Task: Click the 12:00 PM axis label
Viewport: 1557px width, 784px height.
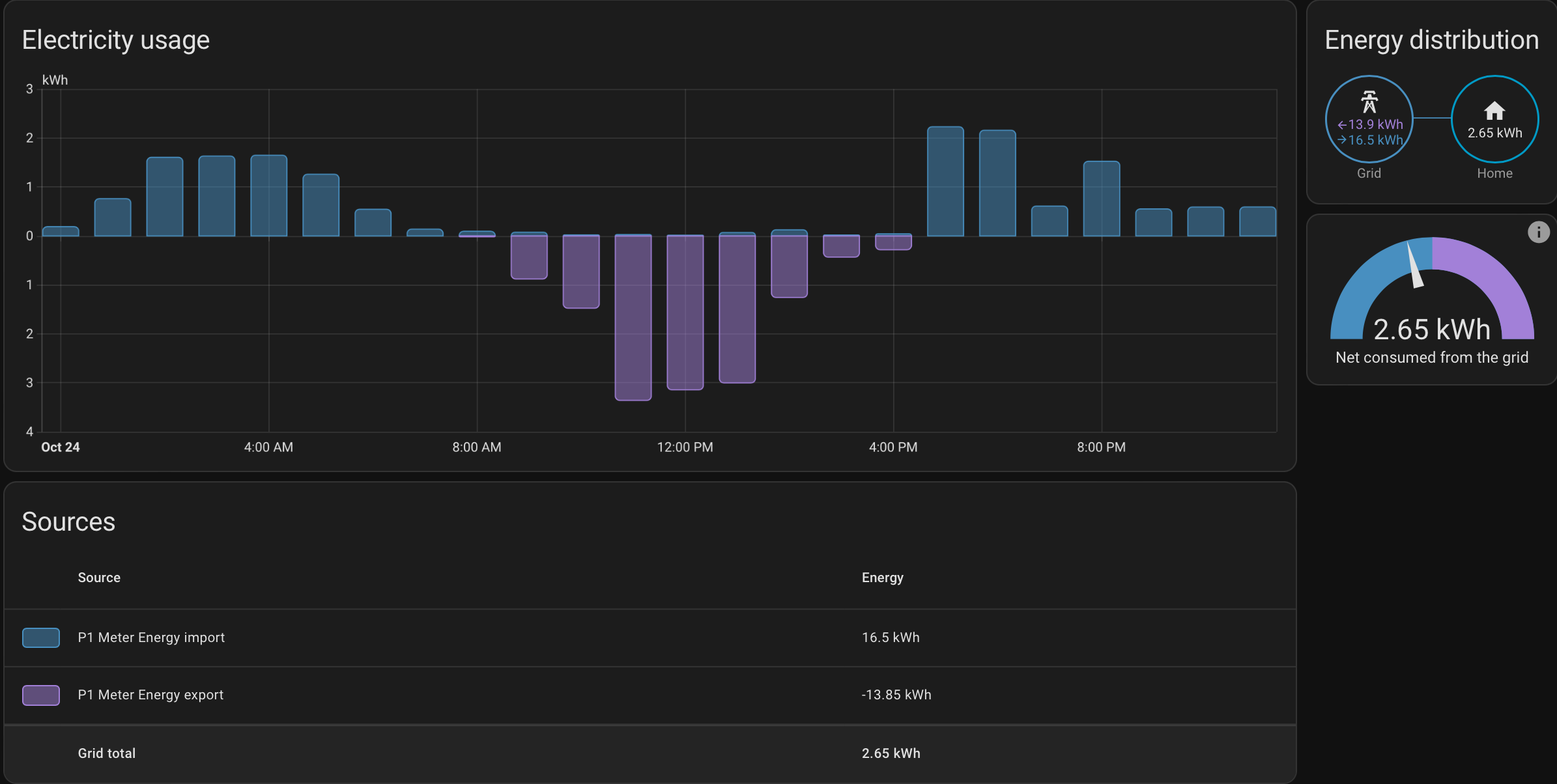Action: 685,447
